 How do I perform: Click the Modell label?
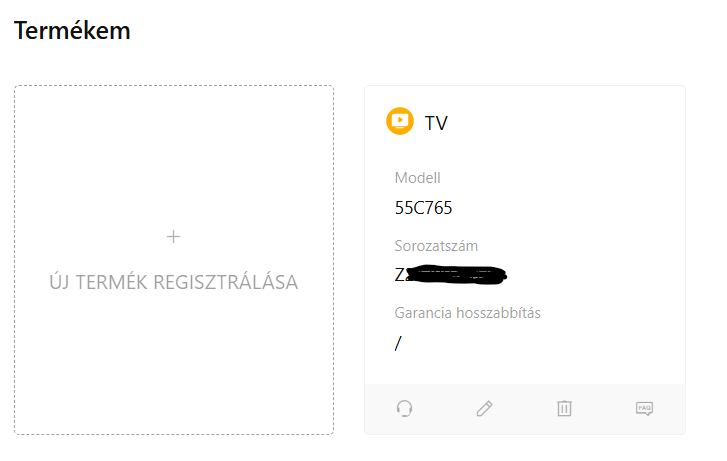(417, 178)
